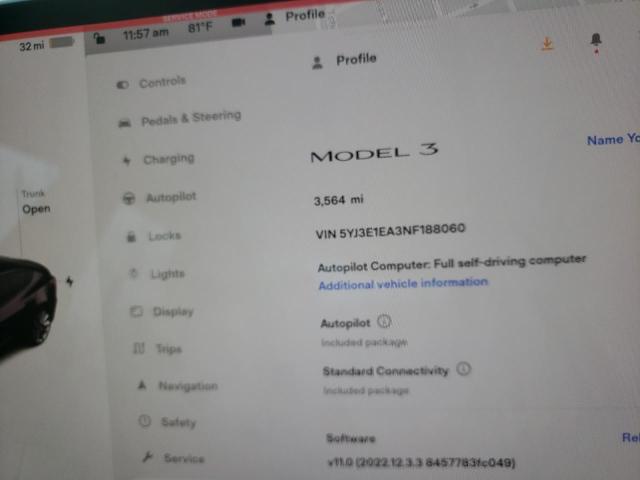Tap the Profile icon in top status bar
This screenshot has height=480, width=640.
(270, 19)
